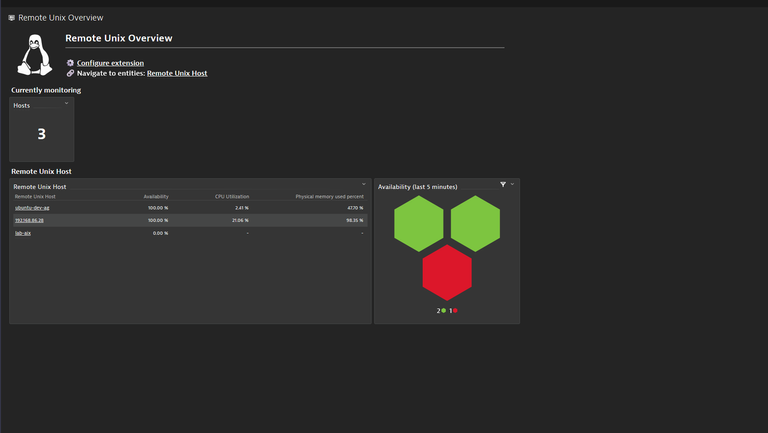Image resolution: width=768 pixels, height=433 pixels.
Task: Click the 0.00 % availability cell
Action: coord(160,233)
